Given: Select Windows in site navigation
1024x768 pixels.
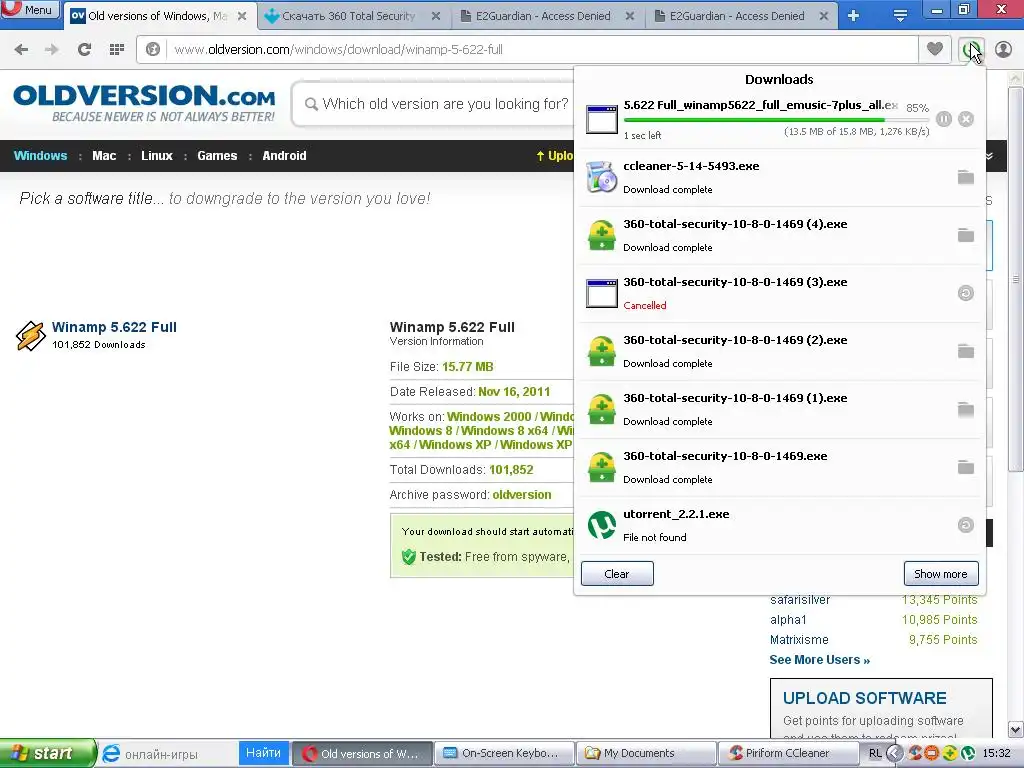Looking at the screenshot, I should point(40,156).
